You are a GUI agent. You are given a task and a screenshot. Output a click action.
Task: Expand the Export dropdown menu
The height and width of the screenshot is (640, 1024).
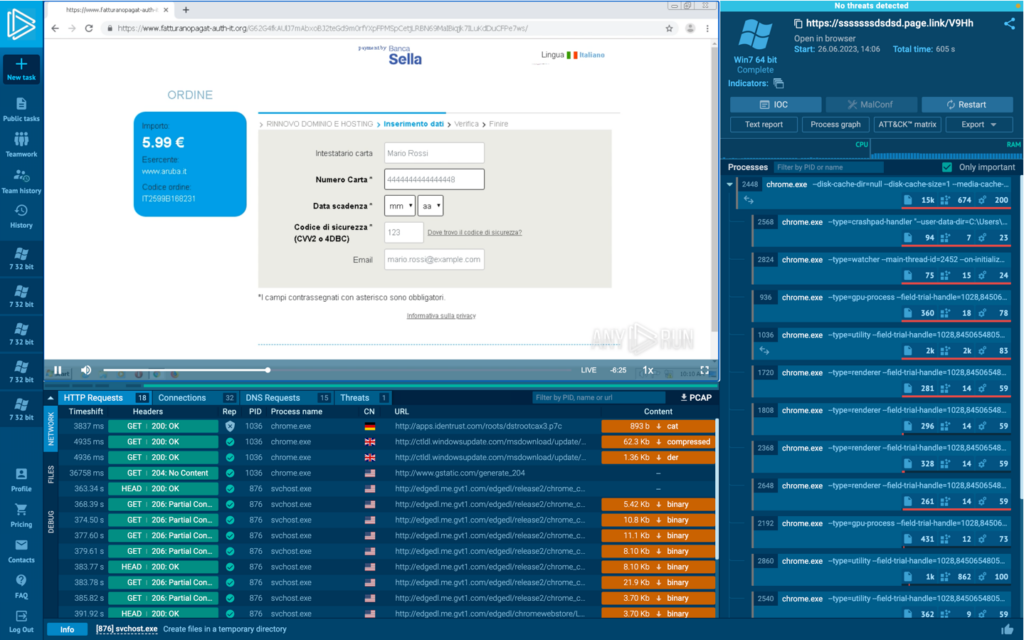point(972,125)
